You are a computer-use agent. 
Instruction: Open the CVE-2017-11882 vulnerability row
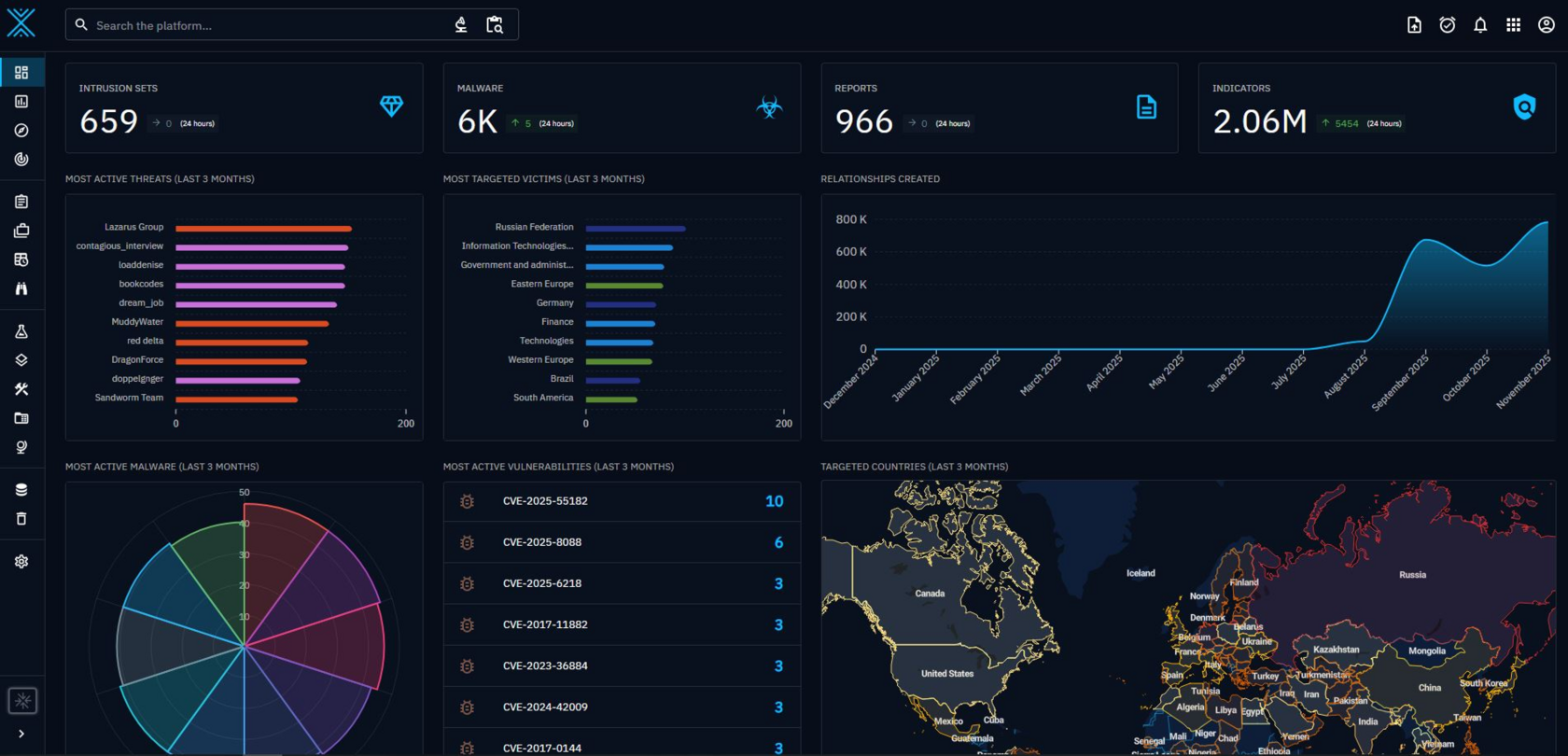[622, 624]
